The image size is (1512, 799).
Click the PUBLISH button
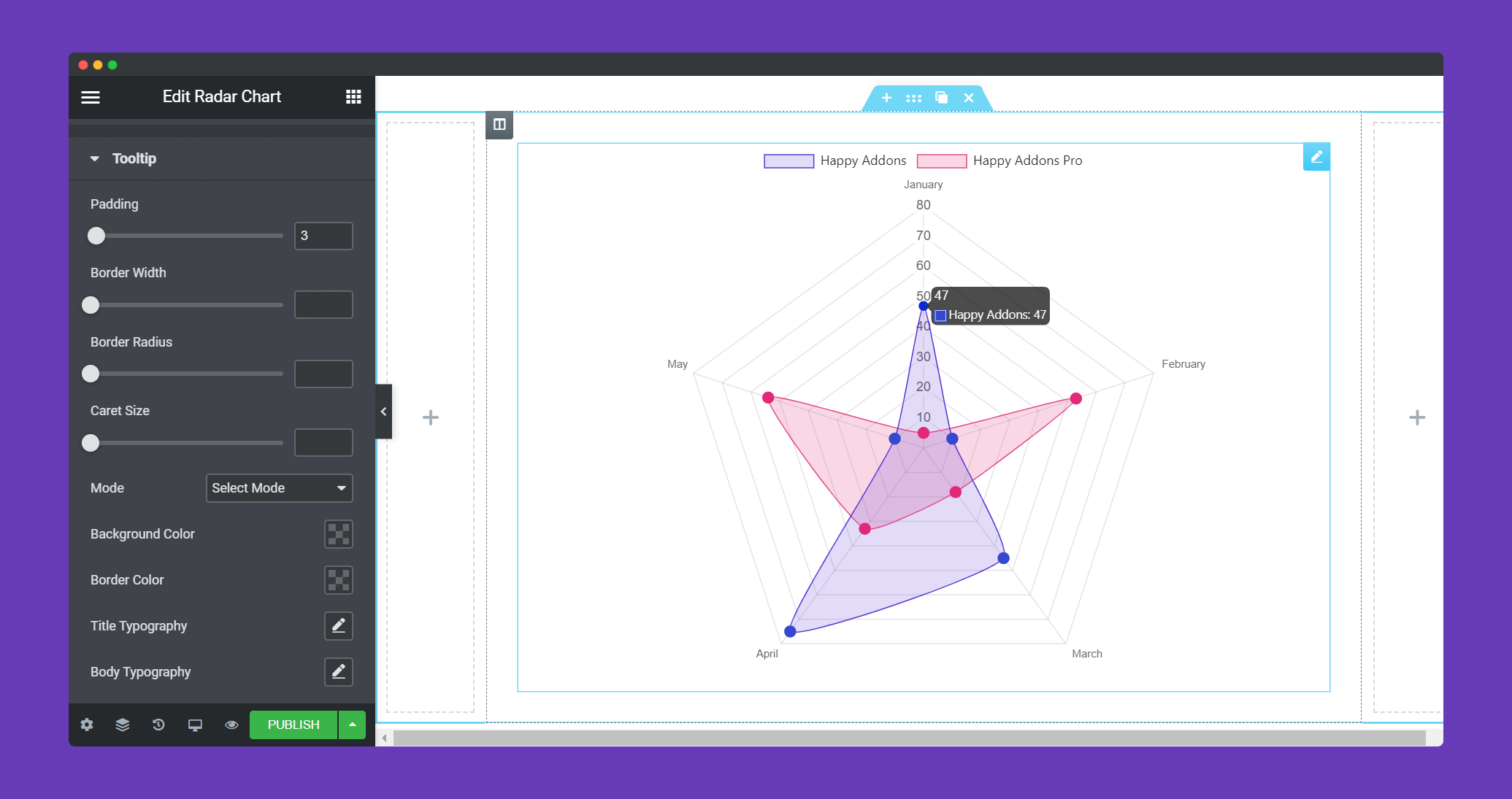tap(293, 724)
